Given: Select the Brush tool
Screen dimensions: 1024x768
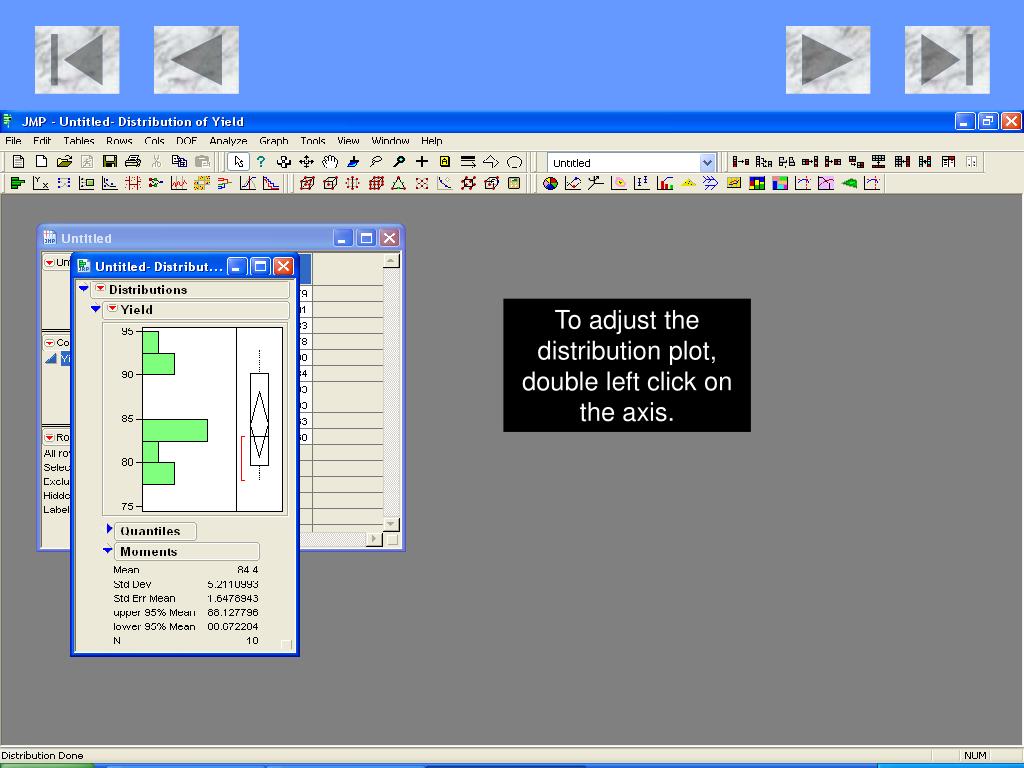Looking at the screenshot, I should [x=353, y=161].
